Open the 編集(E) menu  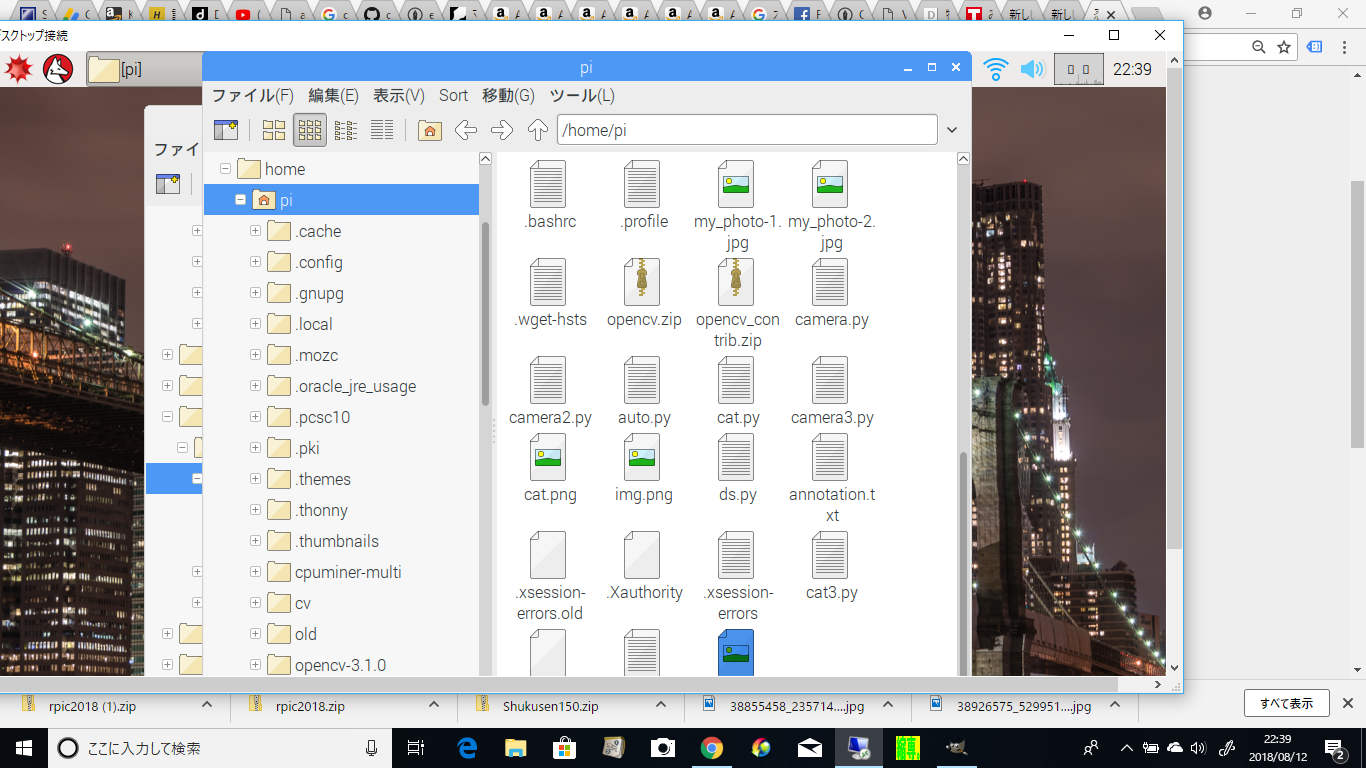point(333,95)
